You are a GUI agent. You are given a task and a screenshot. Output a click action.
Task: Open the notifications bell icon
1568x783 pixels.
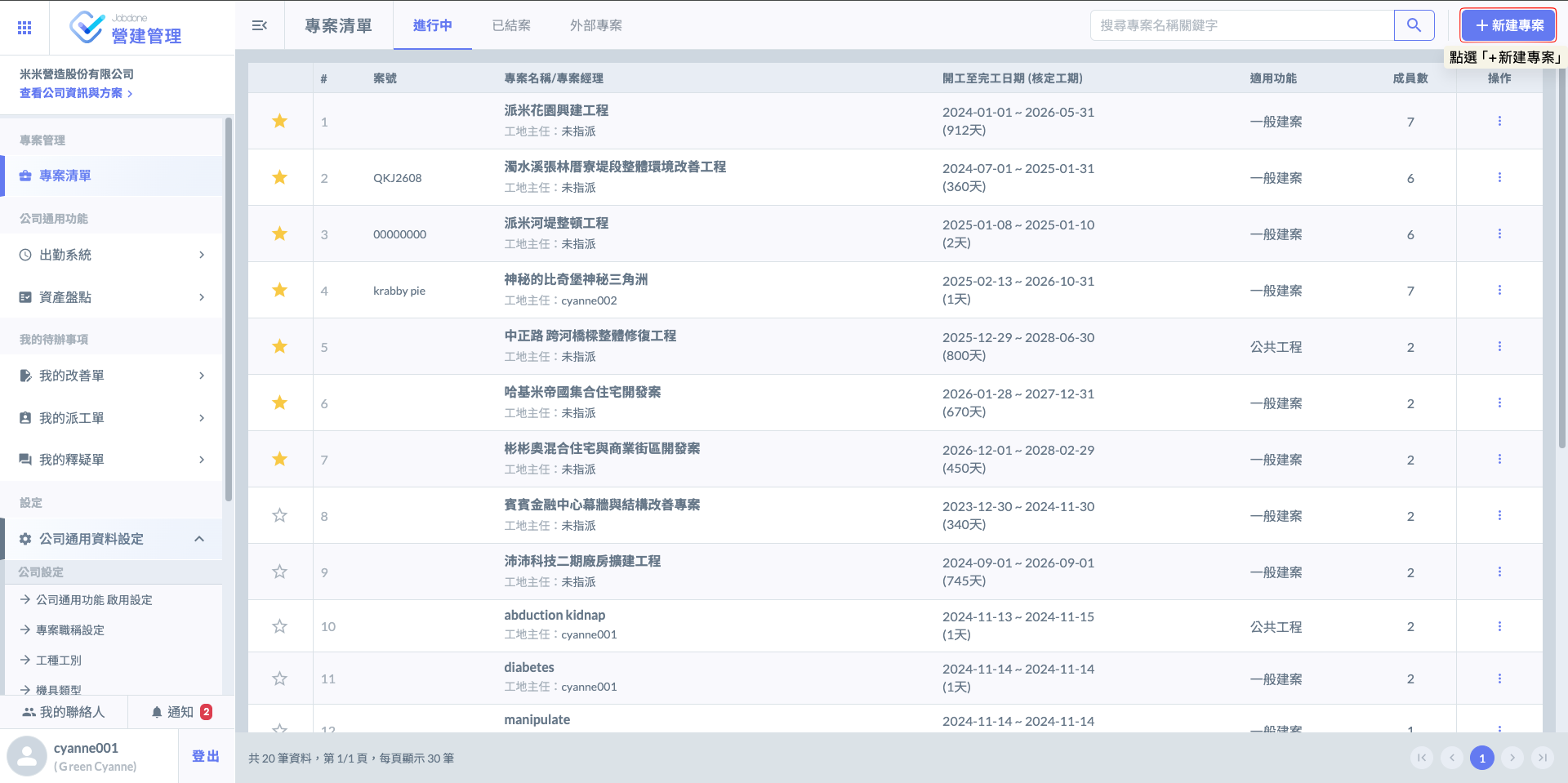[x=157, y=712]
